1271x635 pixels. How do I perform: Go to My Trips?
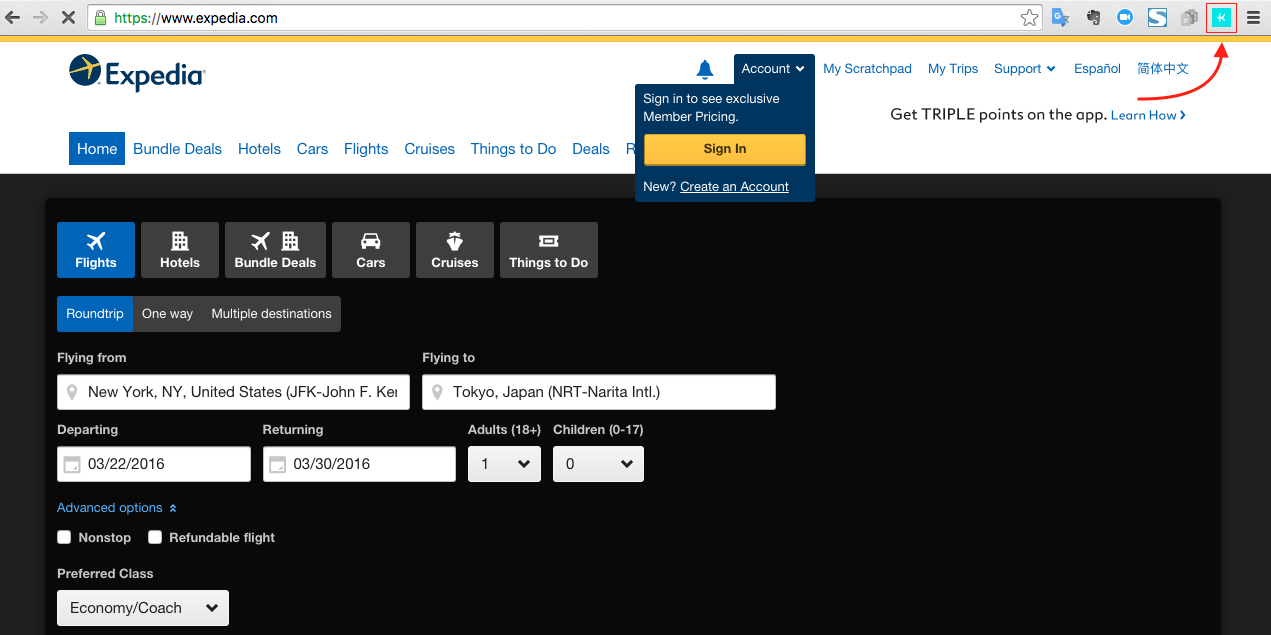953,69
